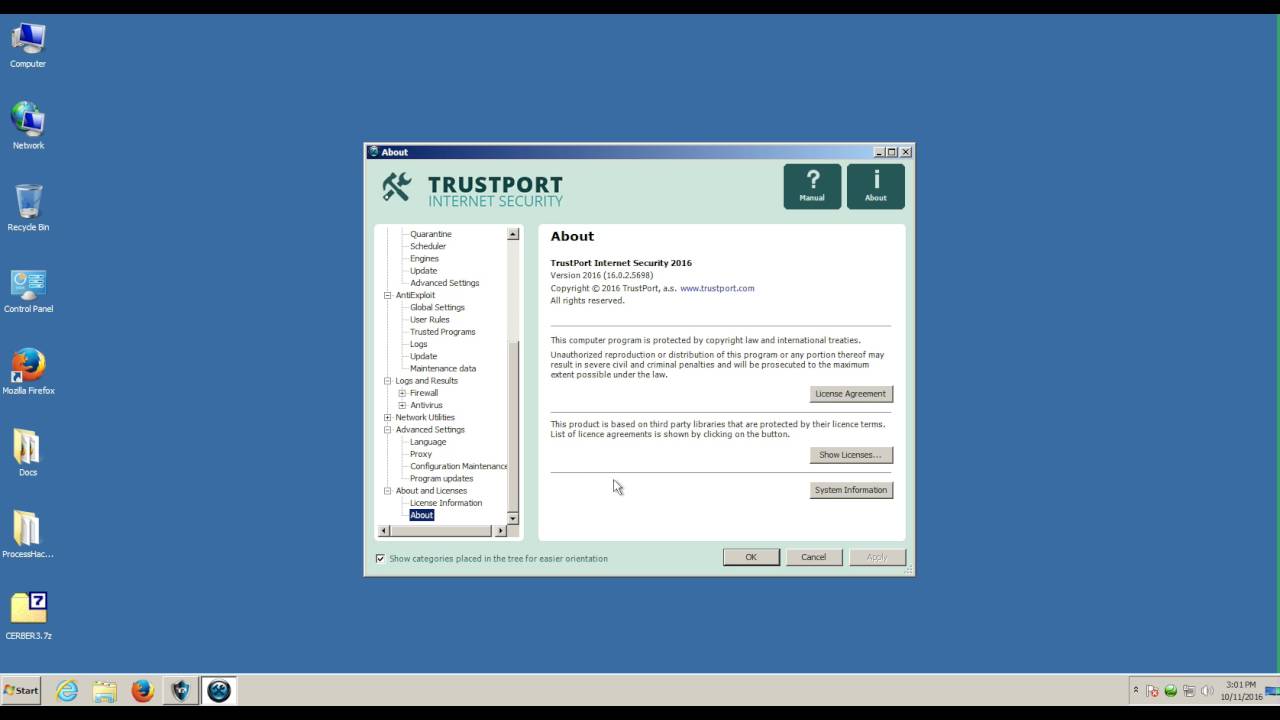Select Quarantine in the tree

click(431, 234)
